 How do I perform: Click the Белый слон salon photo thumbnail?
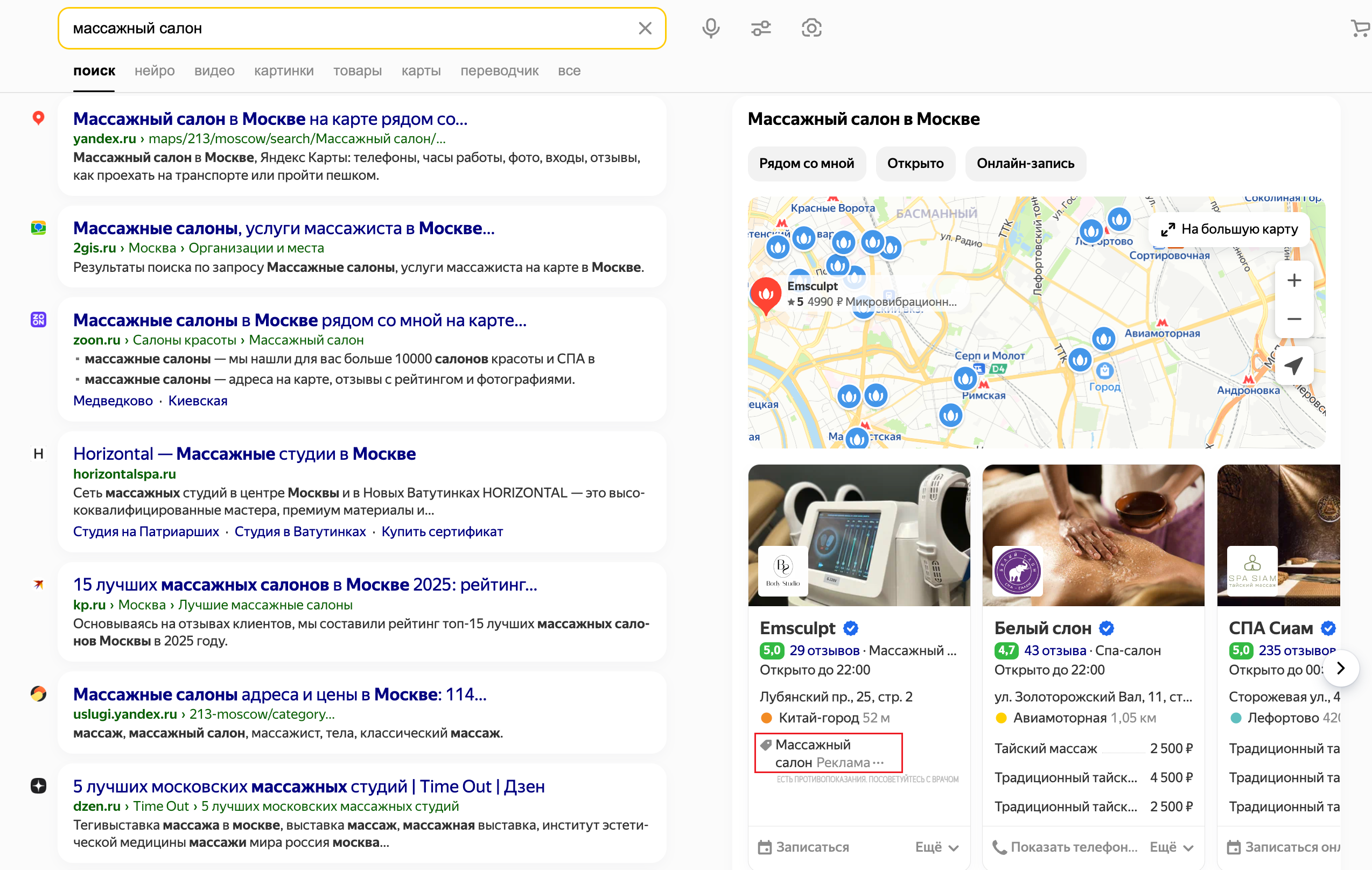pyautogui.click(x=1093, y=535)
